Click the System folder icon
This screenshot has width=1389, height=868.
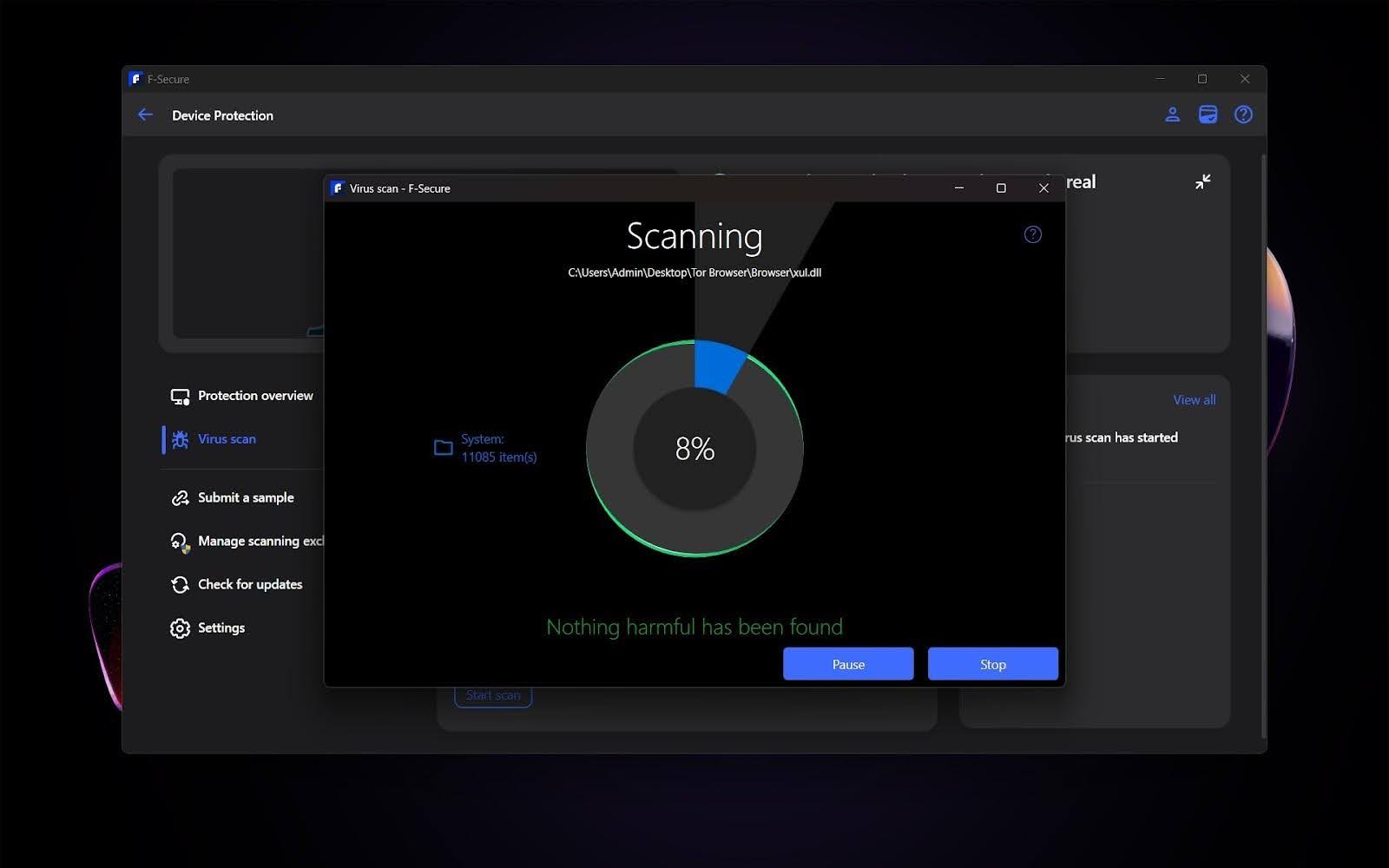444,448
